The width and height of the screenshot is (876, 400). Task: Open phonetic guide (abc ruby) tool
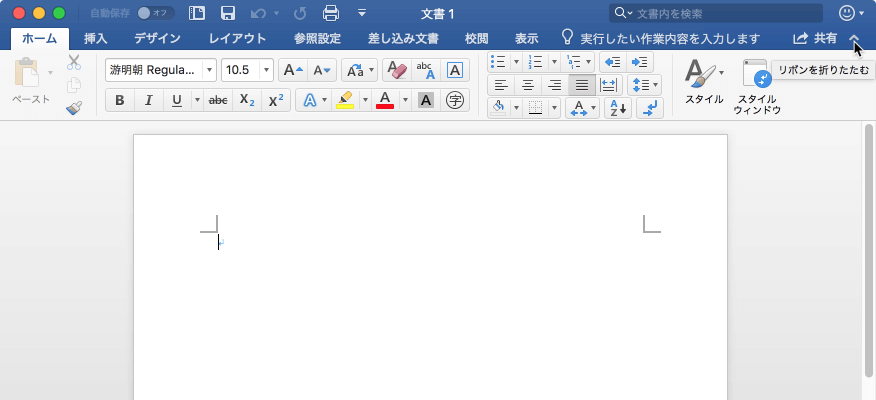click(426, 70)
